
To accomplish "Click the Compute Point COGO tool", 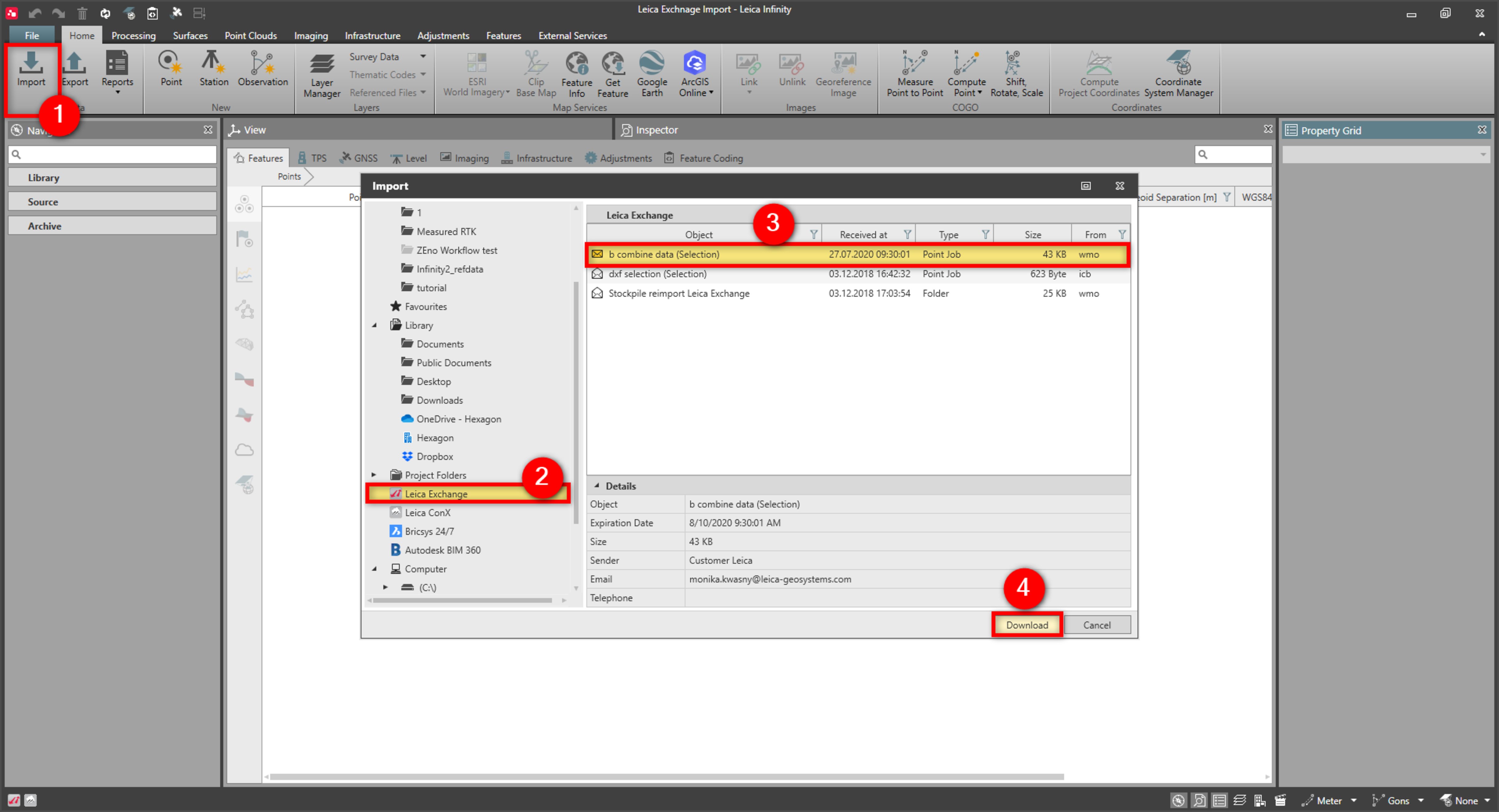I will click(x=966, y=74).
